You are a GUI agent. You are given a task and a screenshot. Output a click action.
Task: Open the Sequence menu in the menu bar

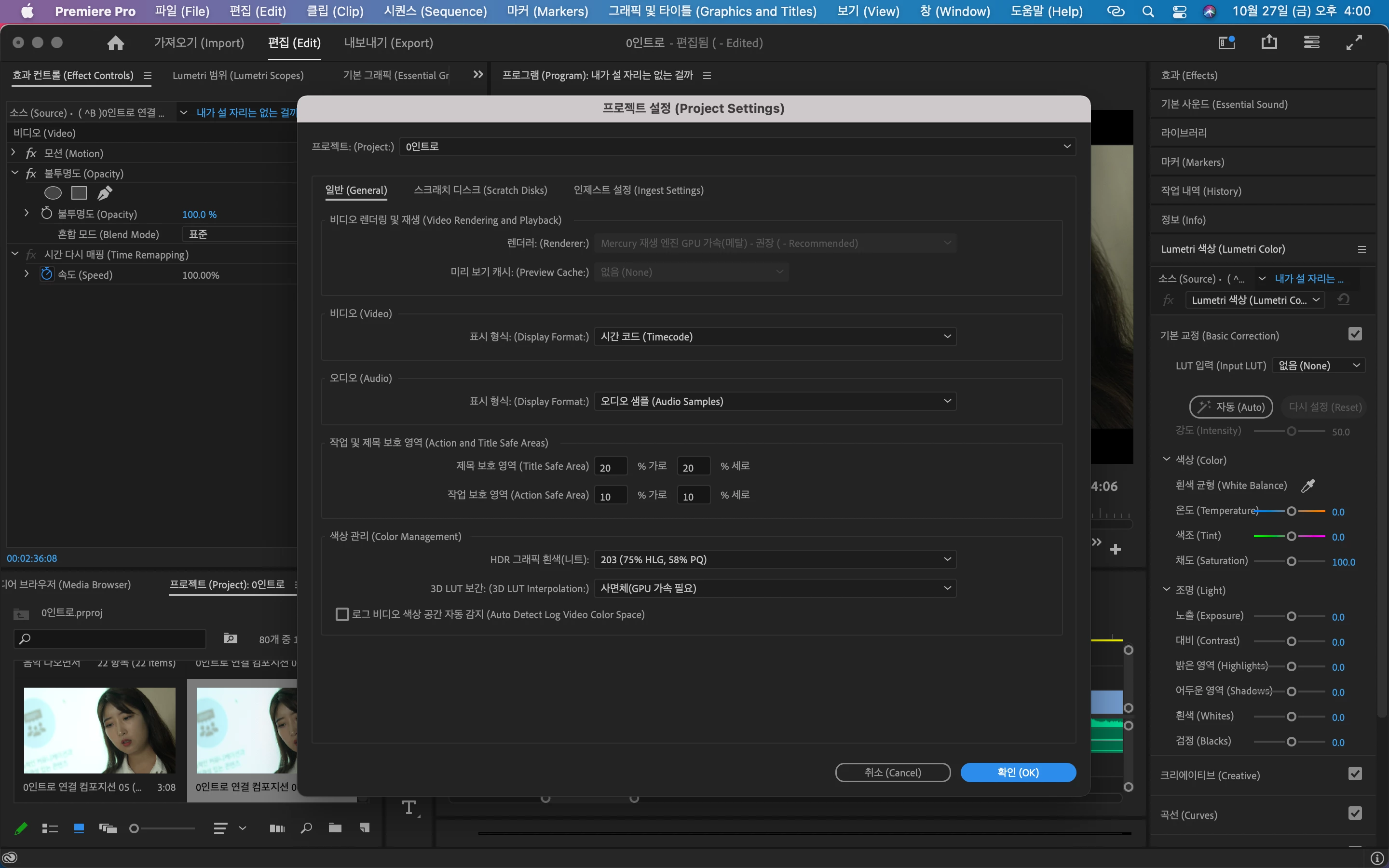coord(435,12)
